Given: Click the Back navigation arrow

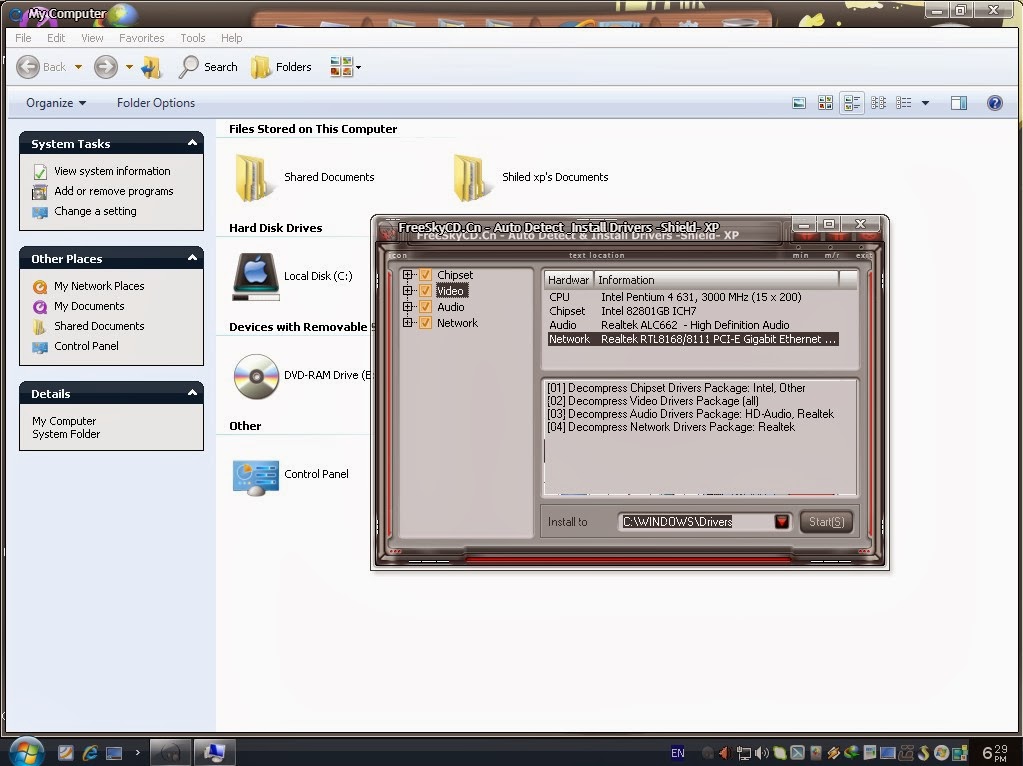Looking at the screenshot, I should (27, 67).
